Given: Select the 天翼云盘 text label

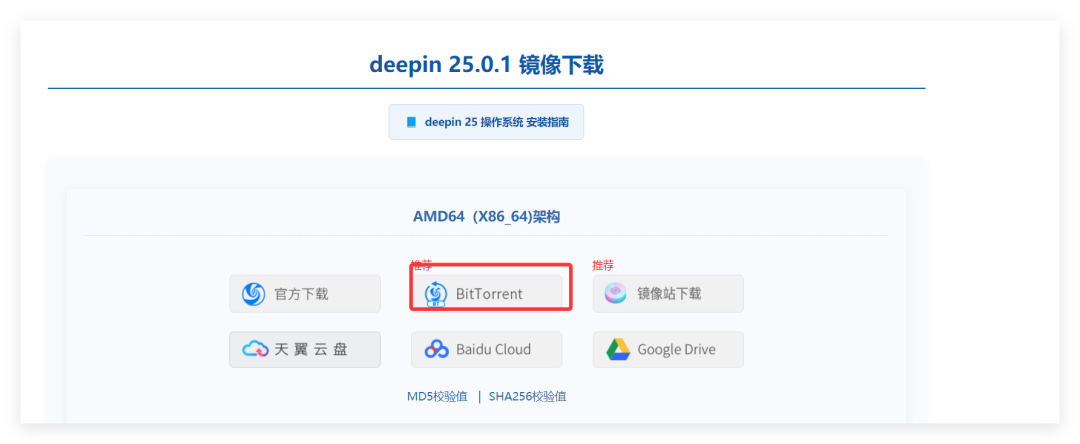Looking at the screenshot, I should [311, 349].
